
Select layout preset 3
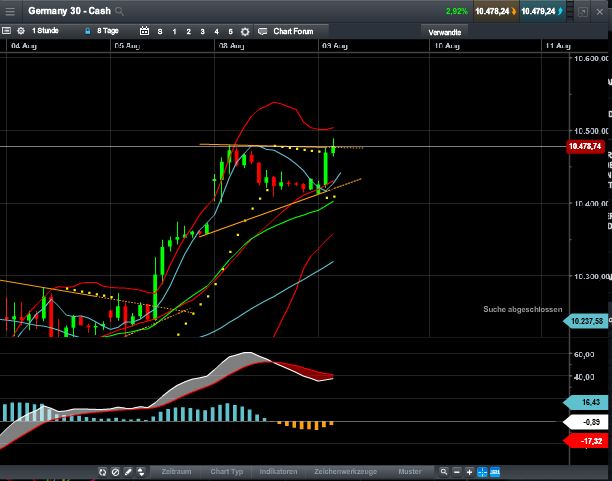pos(202,32)
